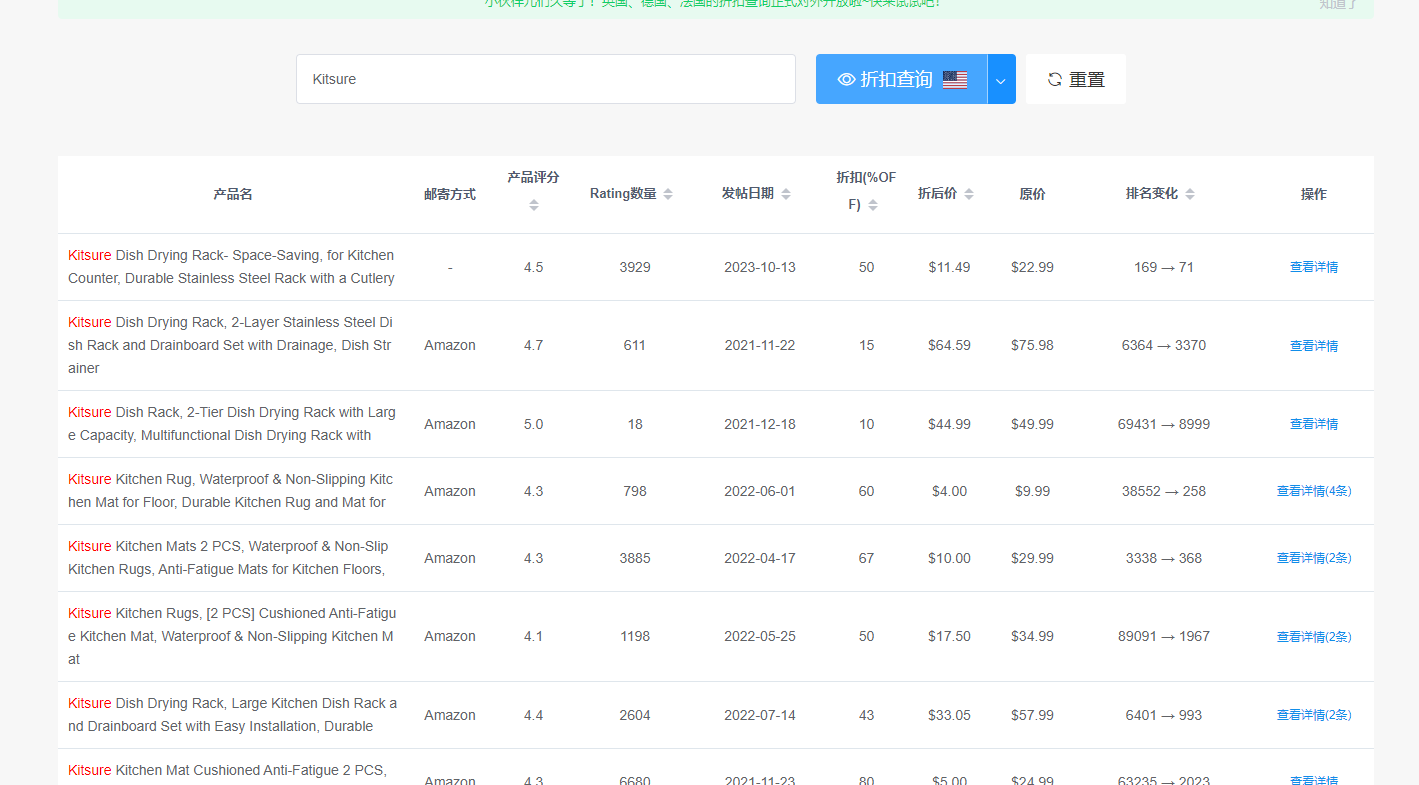
Task: Click the sort arrows next to 发帖日期
Action: click(787, 193)
